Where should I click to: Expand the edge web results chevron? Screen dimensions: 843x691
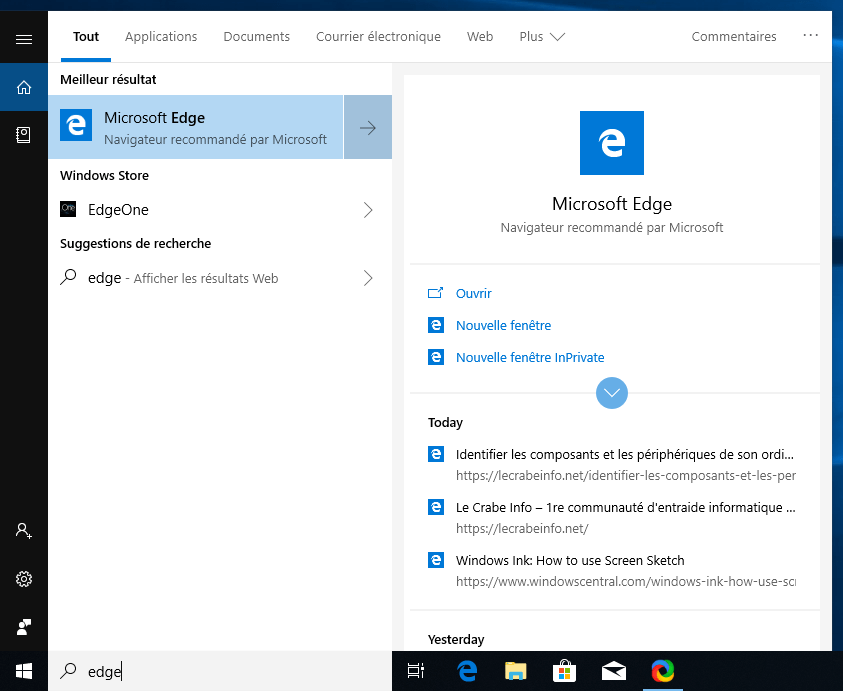[368, 278]
